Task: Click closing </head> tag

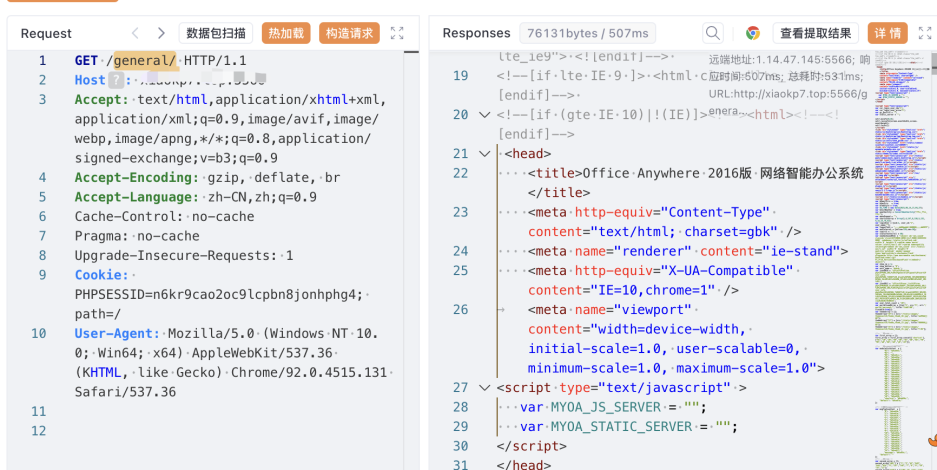Action: point(523,465)
